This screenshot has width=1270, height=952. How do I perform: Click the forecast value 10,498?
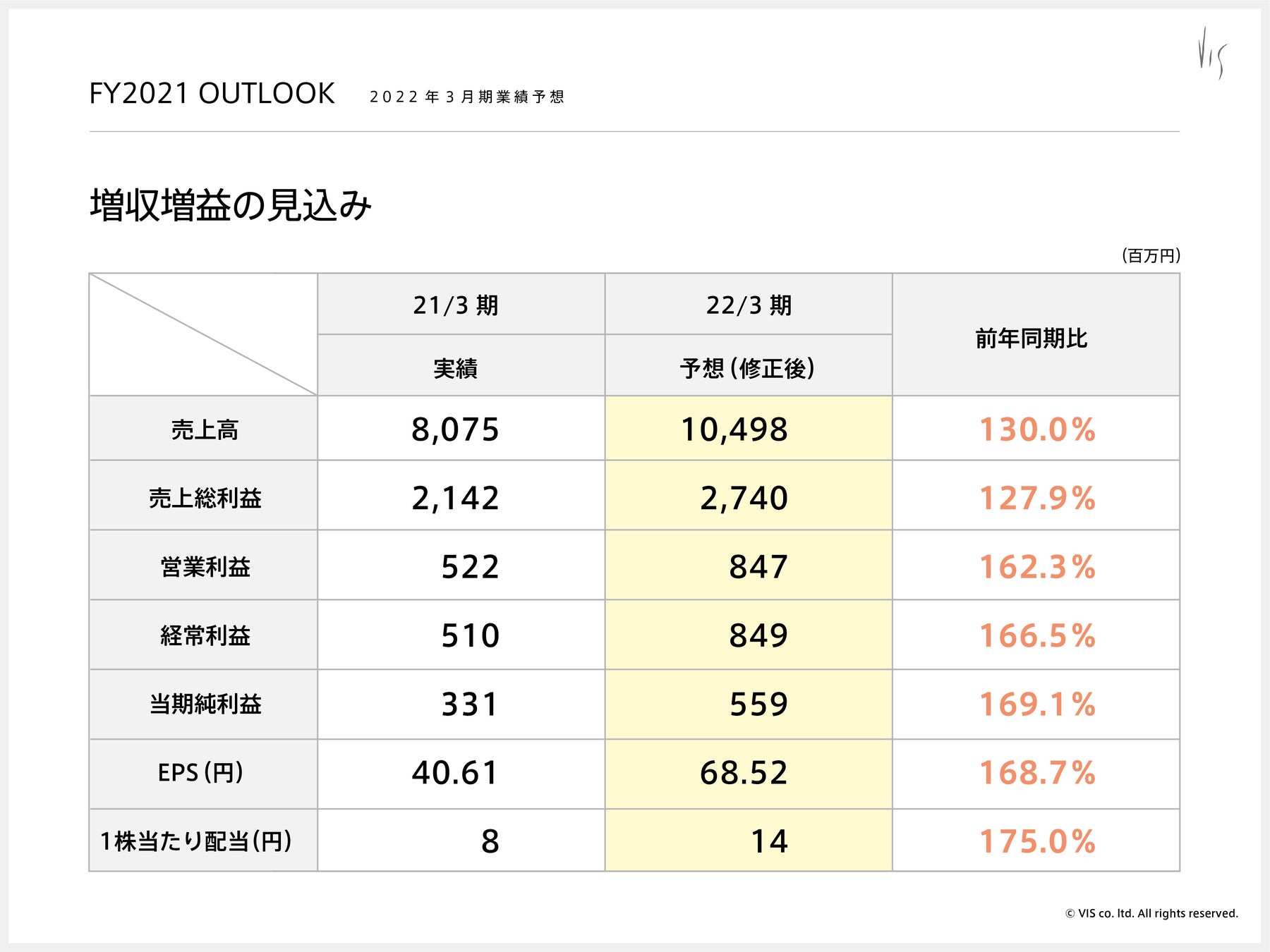click(x=734, y=429)
